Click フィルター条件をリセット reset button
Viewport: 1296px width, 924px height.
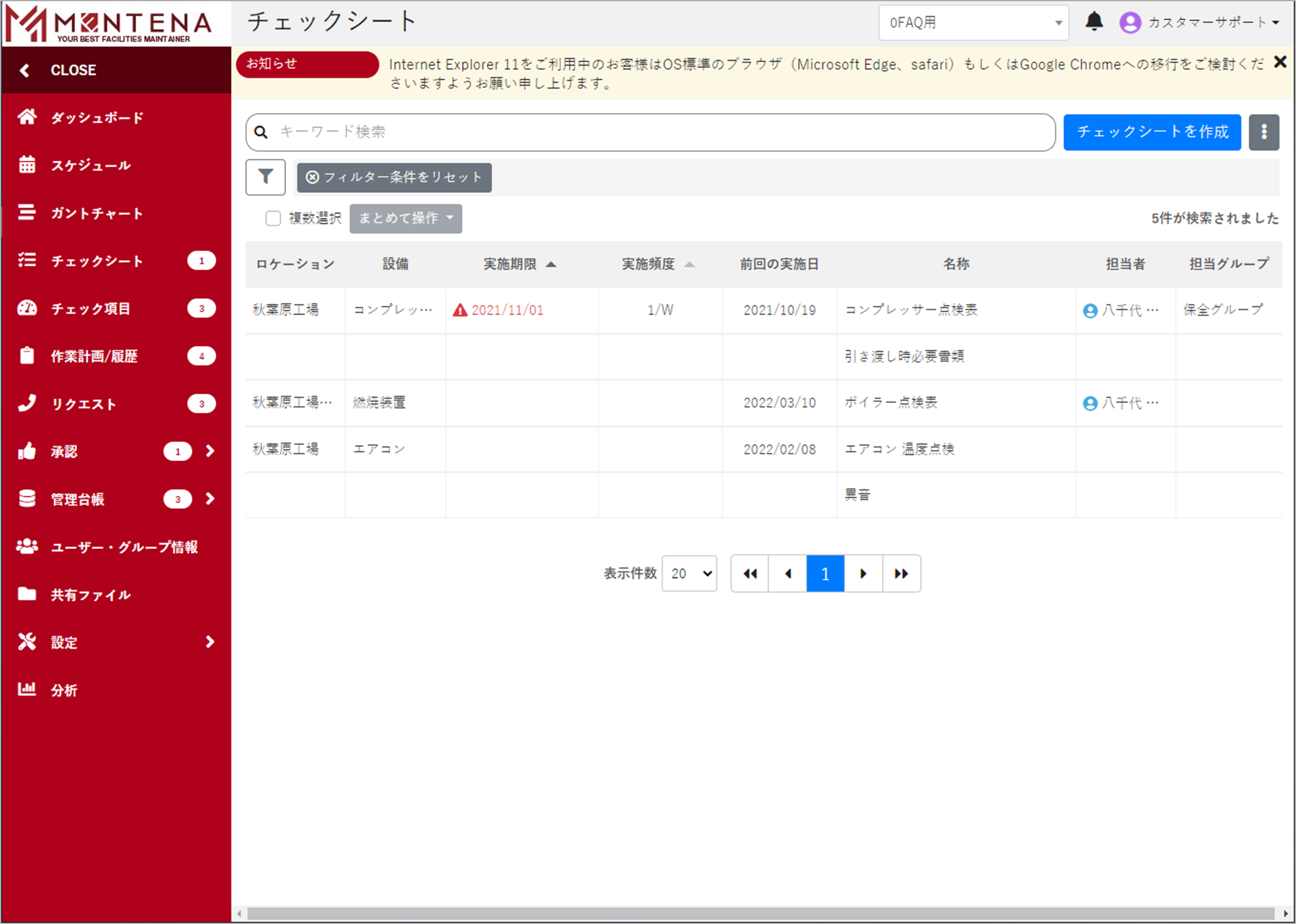(394, 177)
